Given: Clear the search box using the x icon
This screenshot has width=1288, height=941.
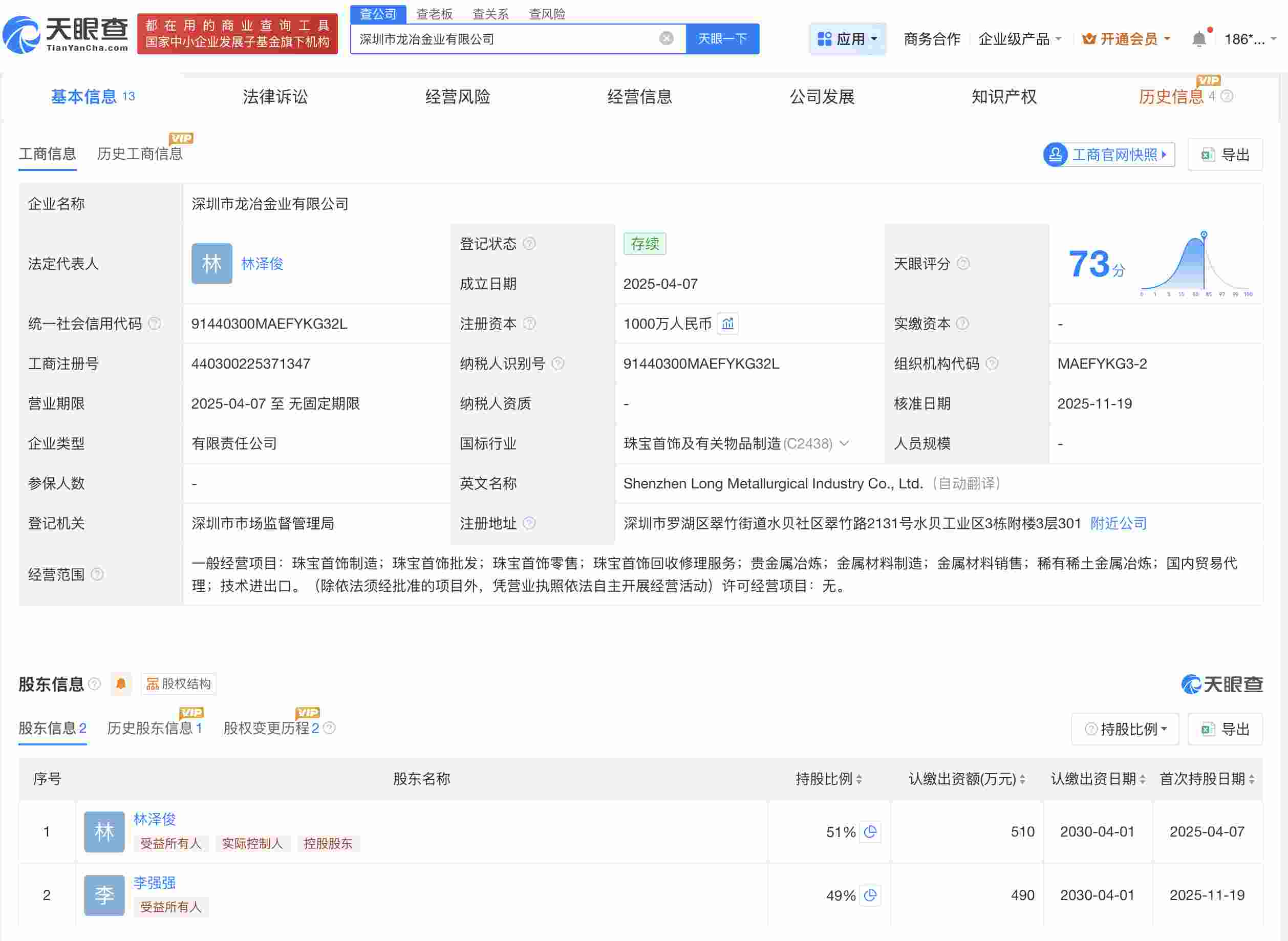Looking at the screenshot, I should (x=666, y=38).
